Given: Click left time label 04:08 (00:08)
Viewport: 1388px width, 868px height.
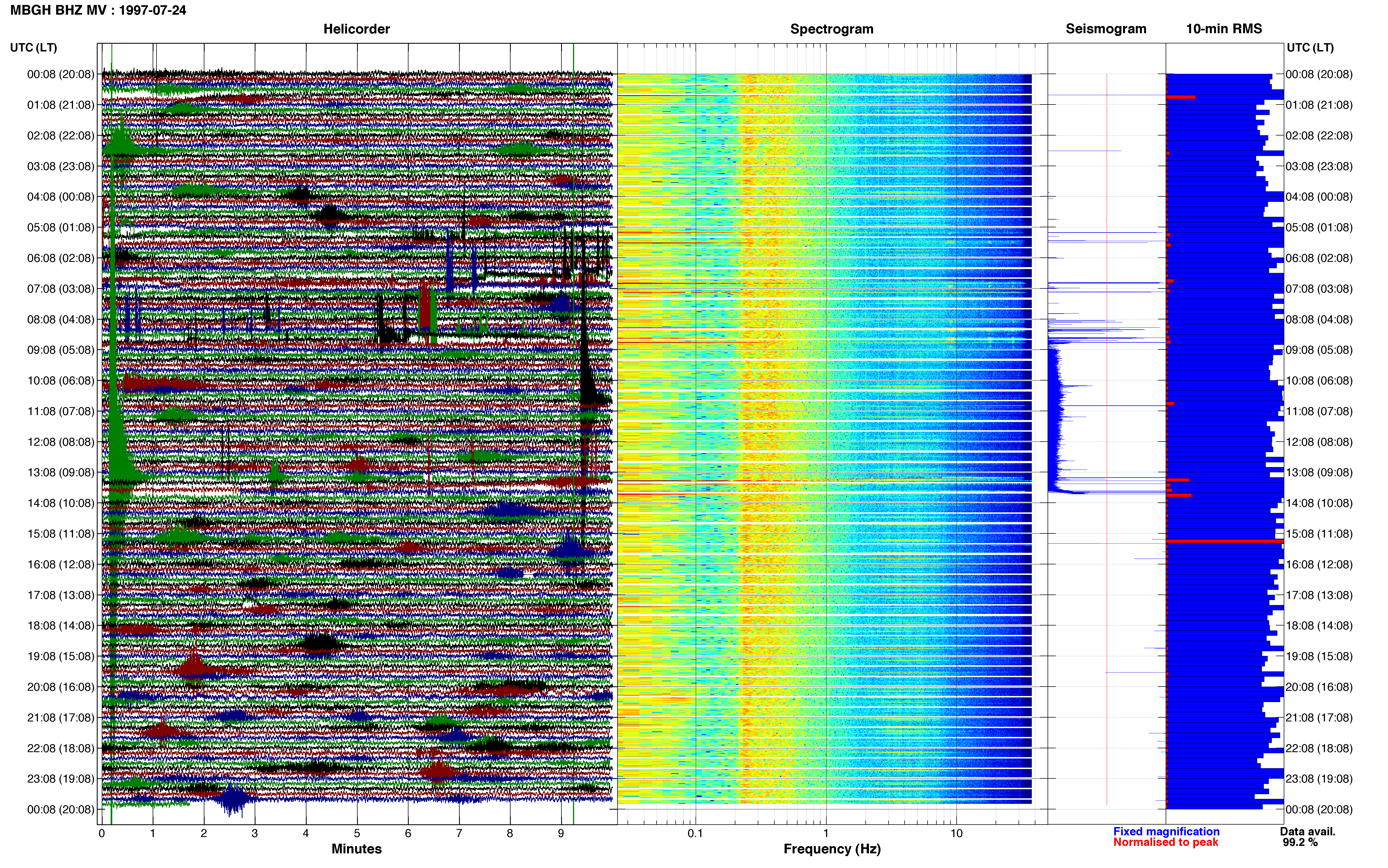Looking at the screenshot, I should 61,197.
